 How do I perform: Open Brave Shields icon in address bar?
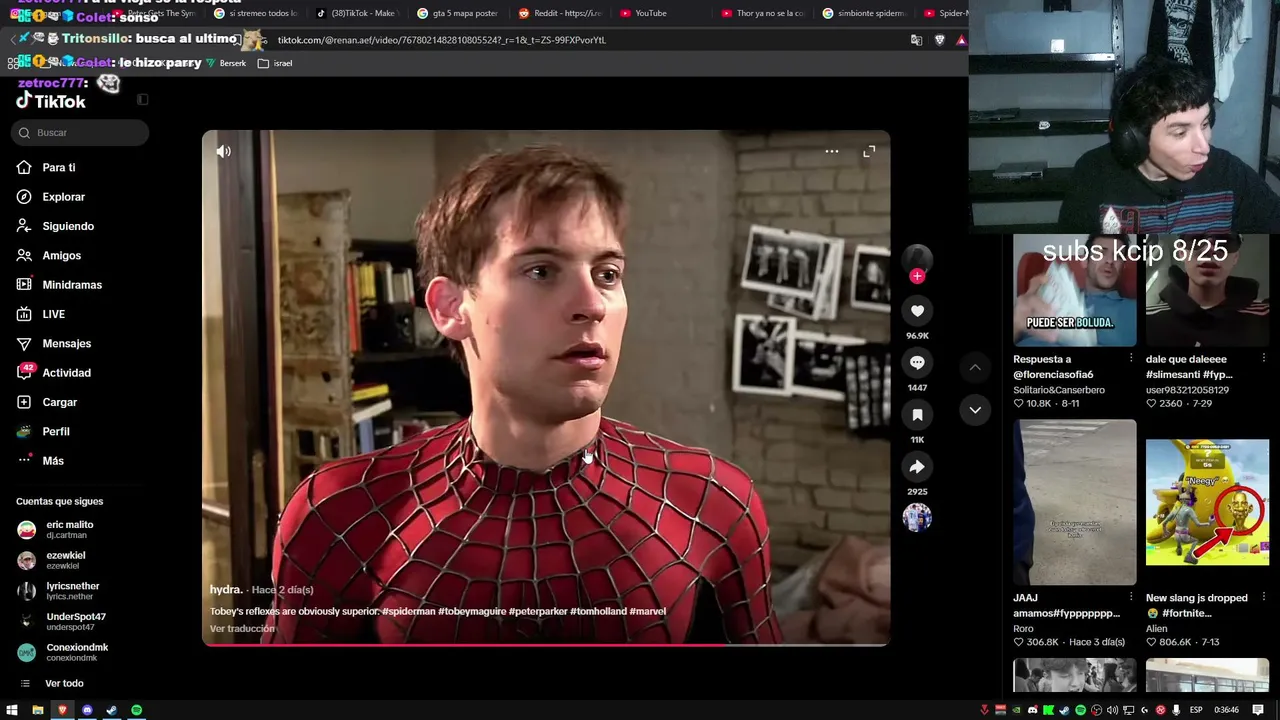[939, 40]
